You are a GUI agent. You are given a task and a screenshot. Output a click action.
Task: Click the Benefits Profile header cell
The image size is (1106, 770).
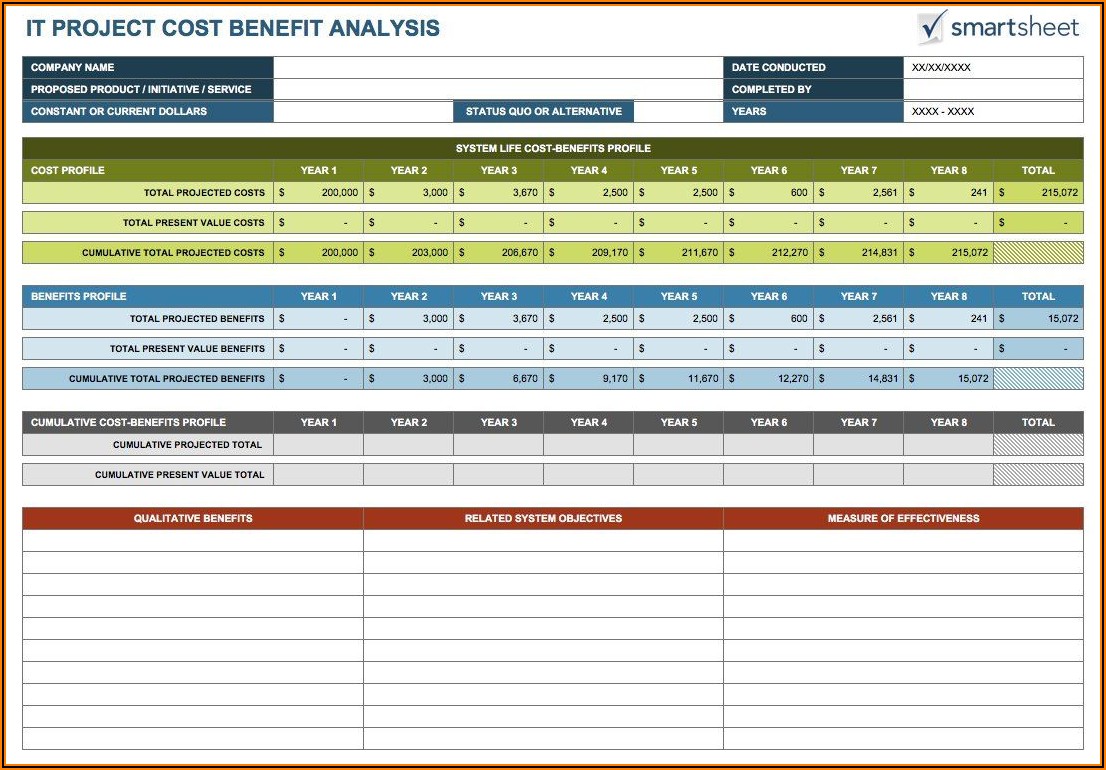coord(147,296)
